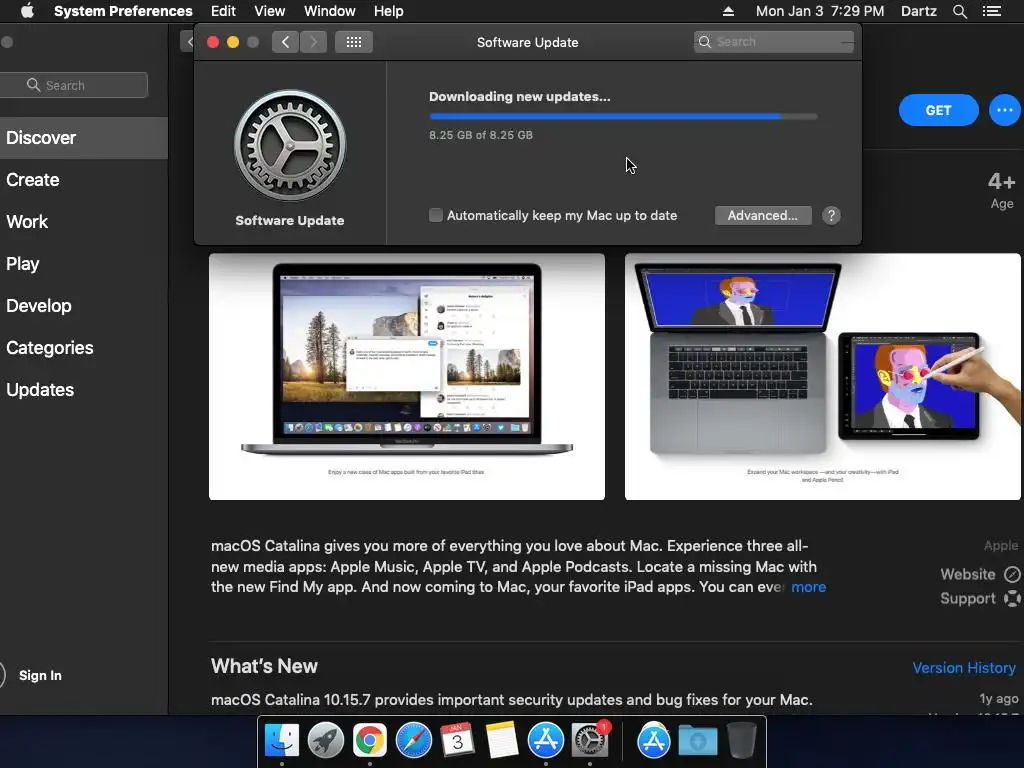The image size is (1024, 768).
Task: Open the Website link
Action: [968, 574]
